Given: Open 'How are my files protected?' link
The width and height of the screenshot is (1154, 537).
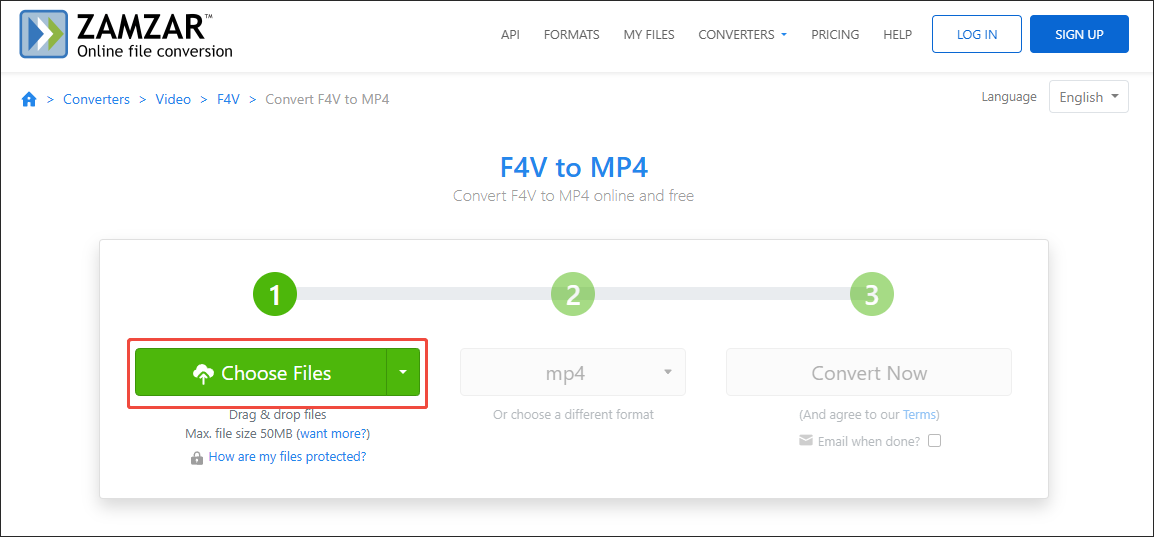Looking at the screenshot, I should (287, 457).
